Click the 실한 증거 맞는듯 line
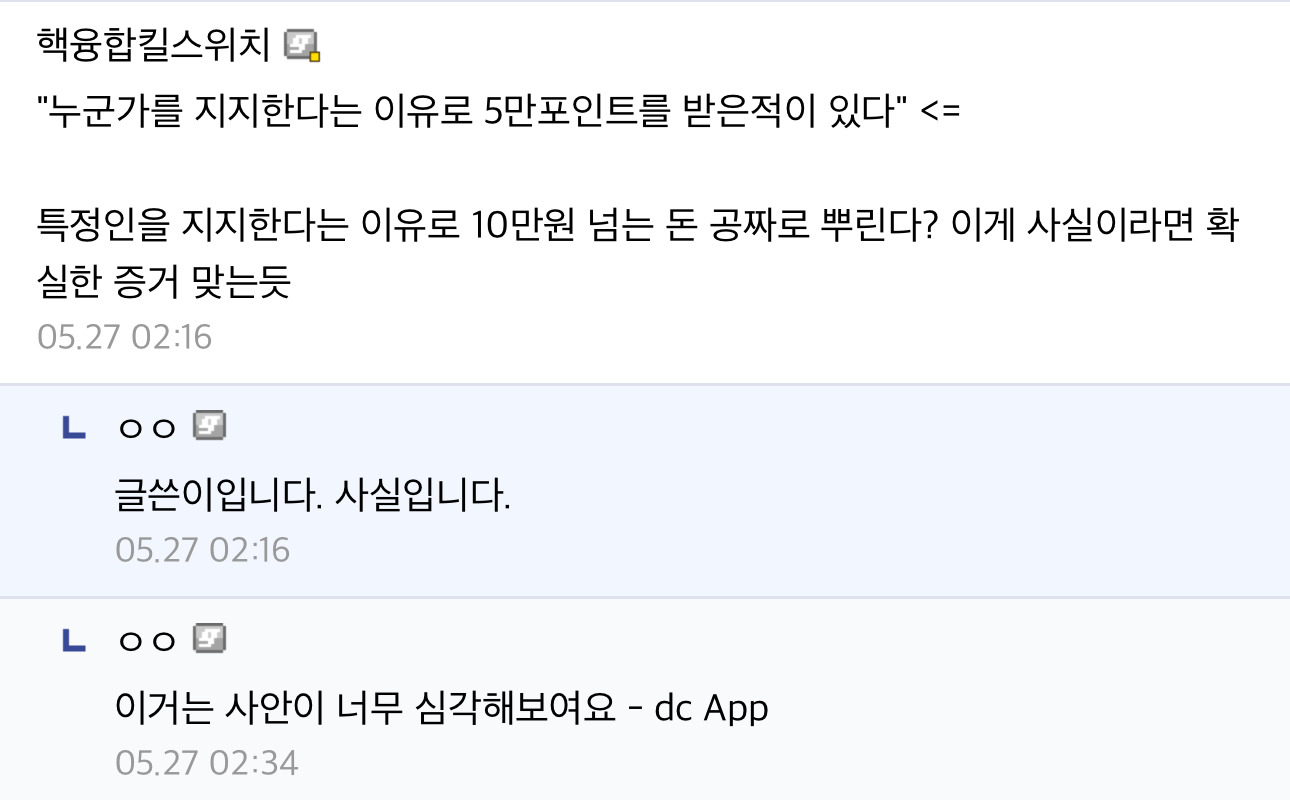The image size is (1290, 800). click(163, 283)
